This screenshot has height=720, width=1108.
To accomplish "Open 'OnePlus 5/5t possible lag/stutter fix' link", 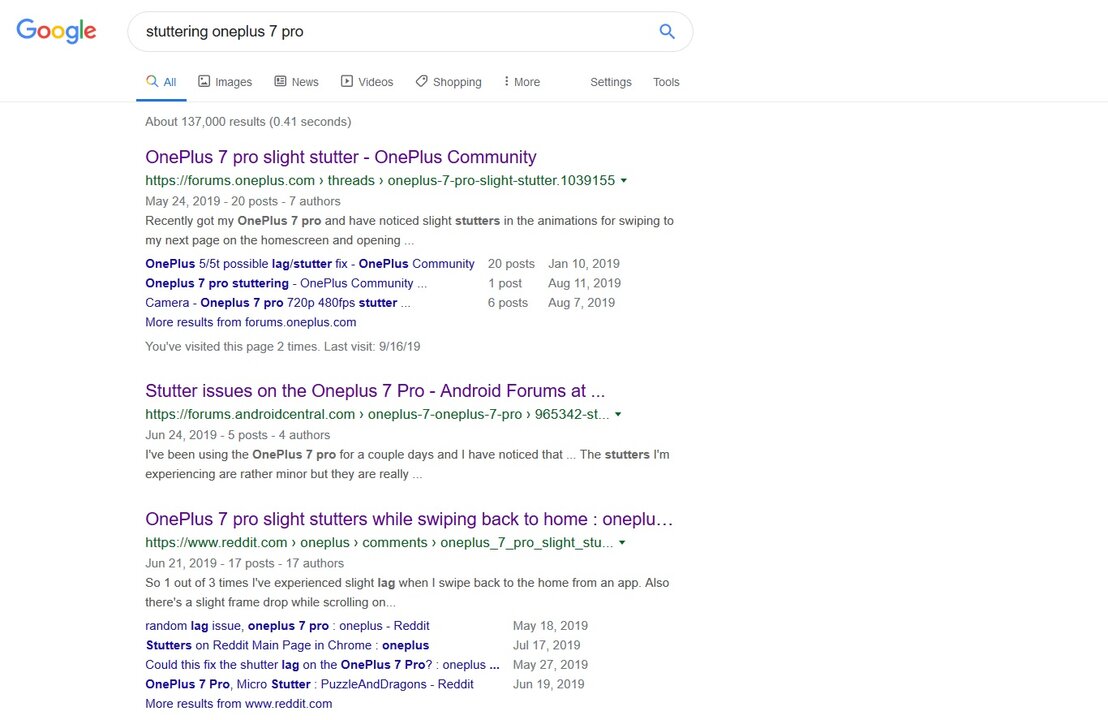I will pos(310,264).
